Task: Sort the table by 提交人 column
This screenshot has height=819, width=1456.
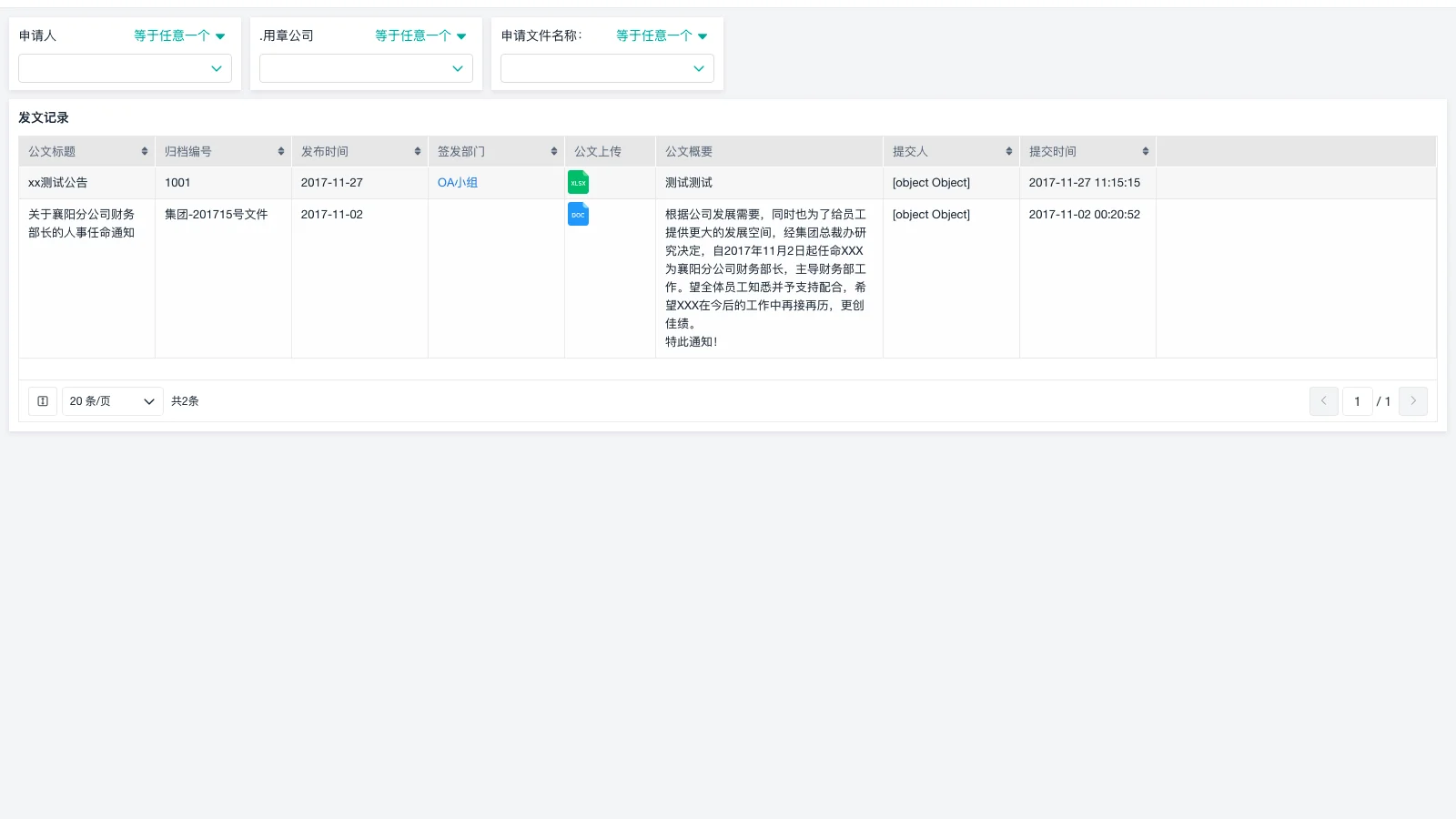Action: tap(1008, 151)
